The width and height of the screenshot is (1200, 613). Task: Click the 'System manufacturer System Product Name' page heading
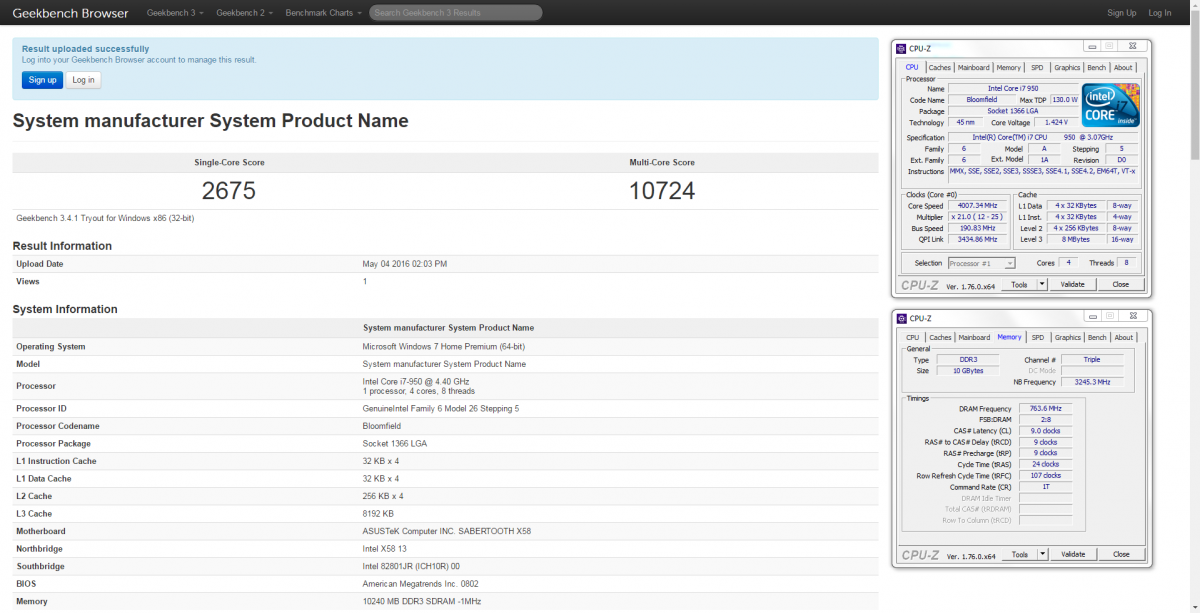[x=210, y=121]
